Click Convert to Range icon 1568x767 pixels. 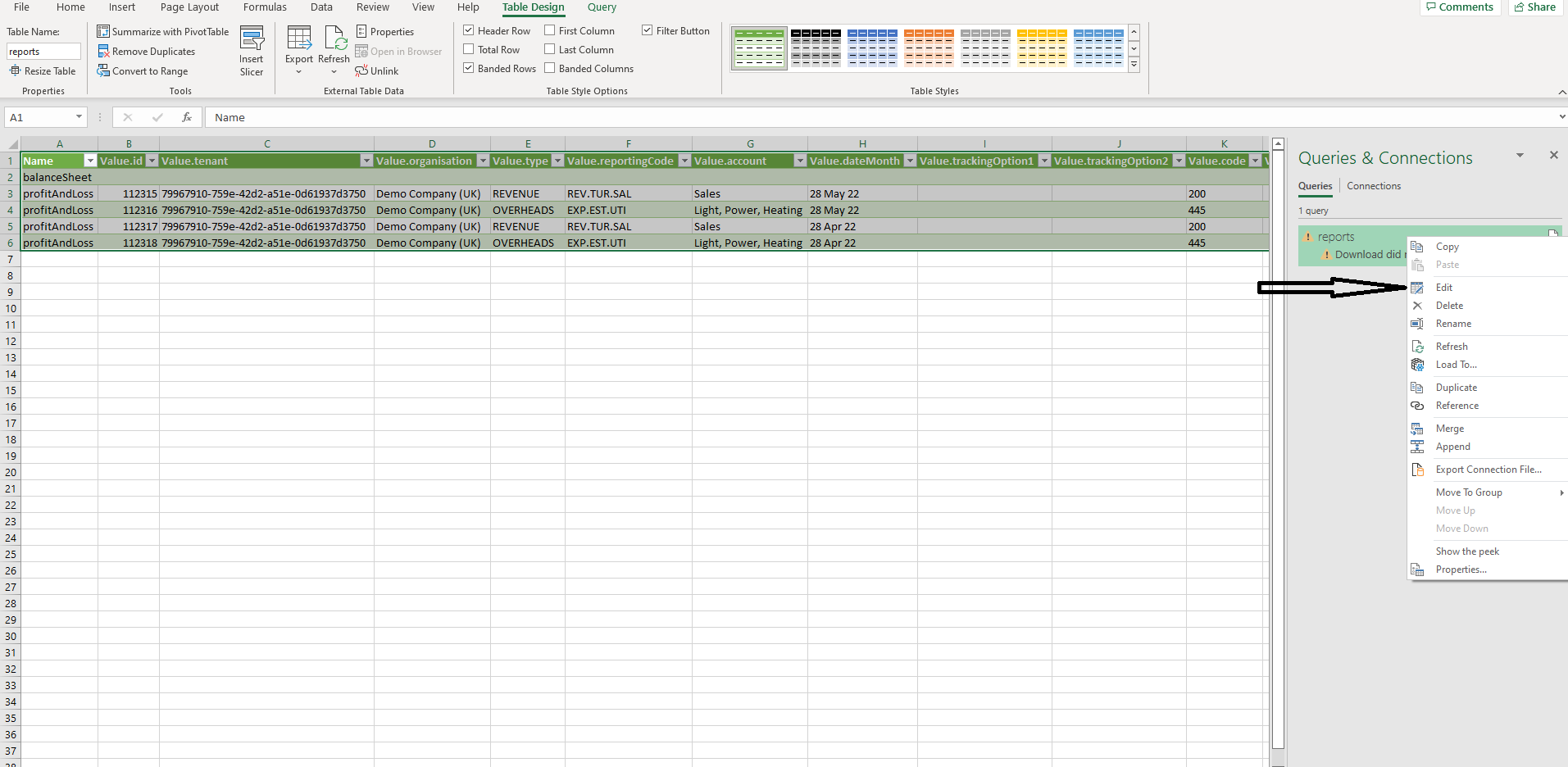pyautogui.click(x=103, y=71)
